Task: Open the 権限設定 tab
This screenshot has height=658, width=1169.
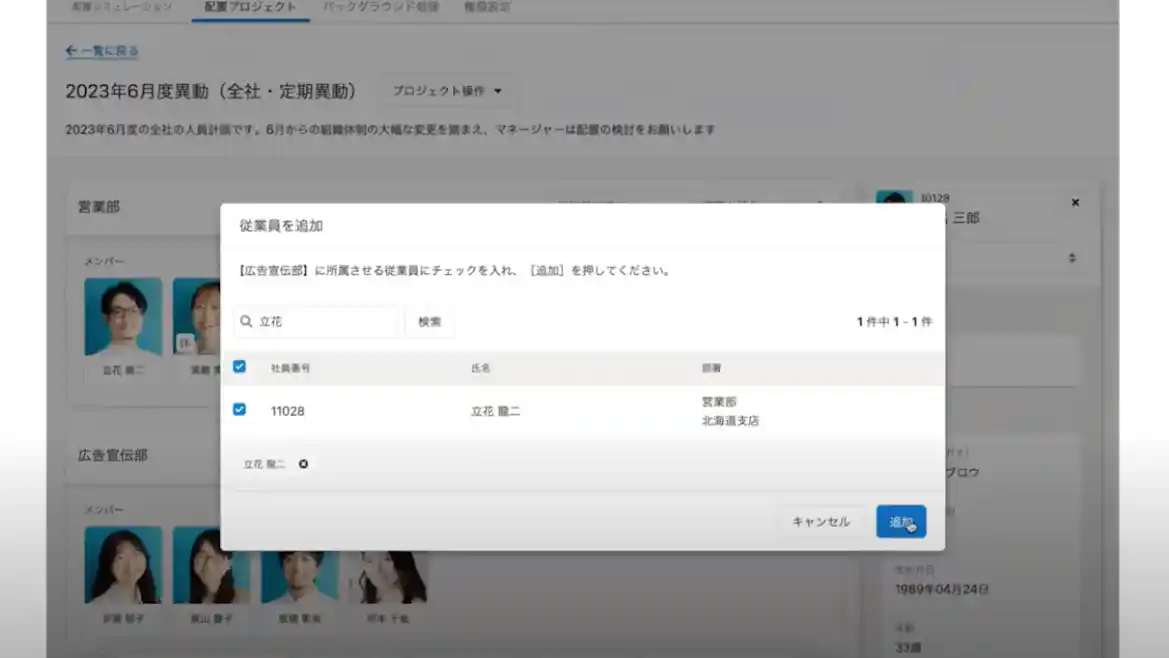Action: pos(487,7)
